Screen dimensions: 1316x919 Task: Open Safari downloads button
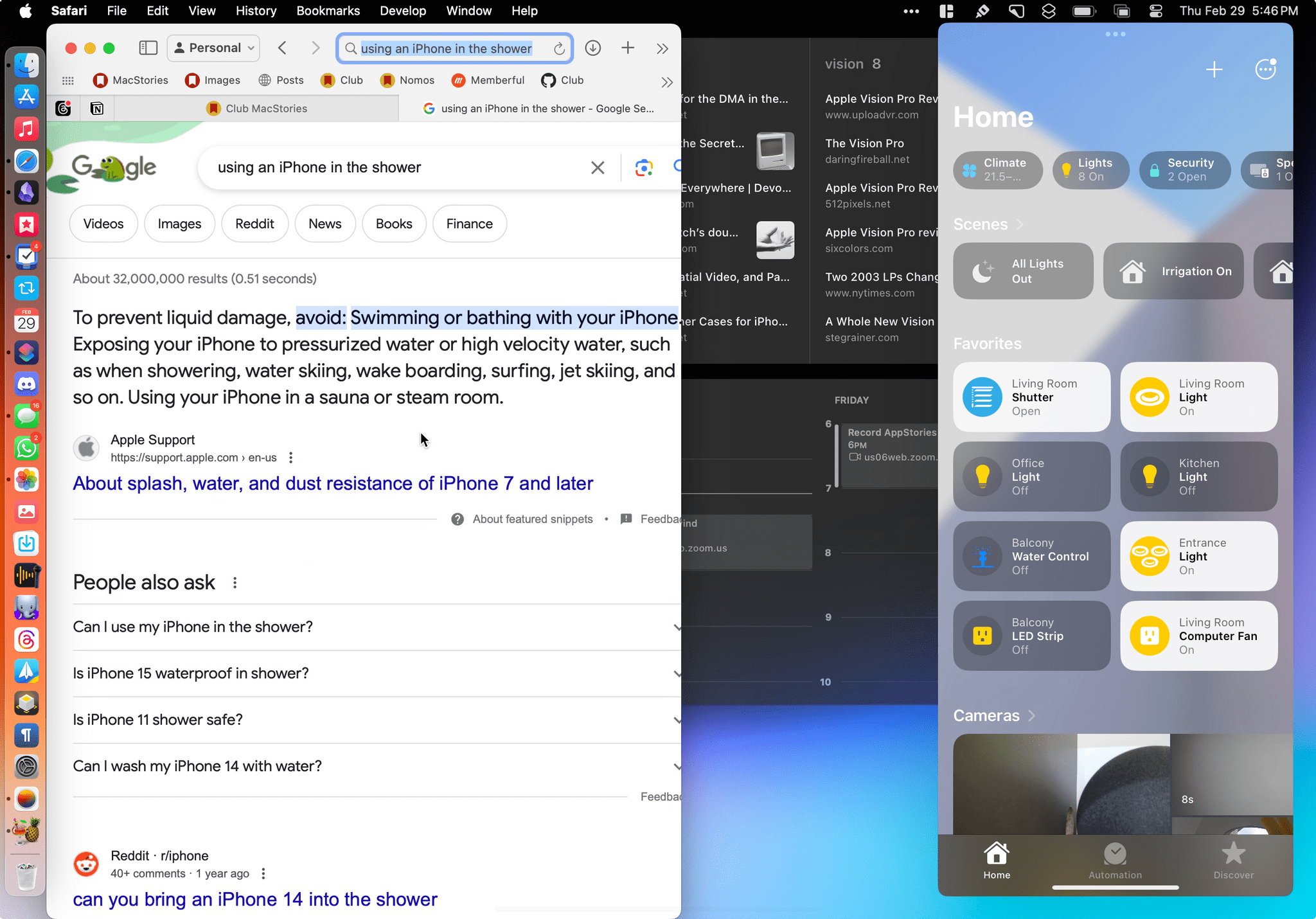(x=593, y=48)
